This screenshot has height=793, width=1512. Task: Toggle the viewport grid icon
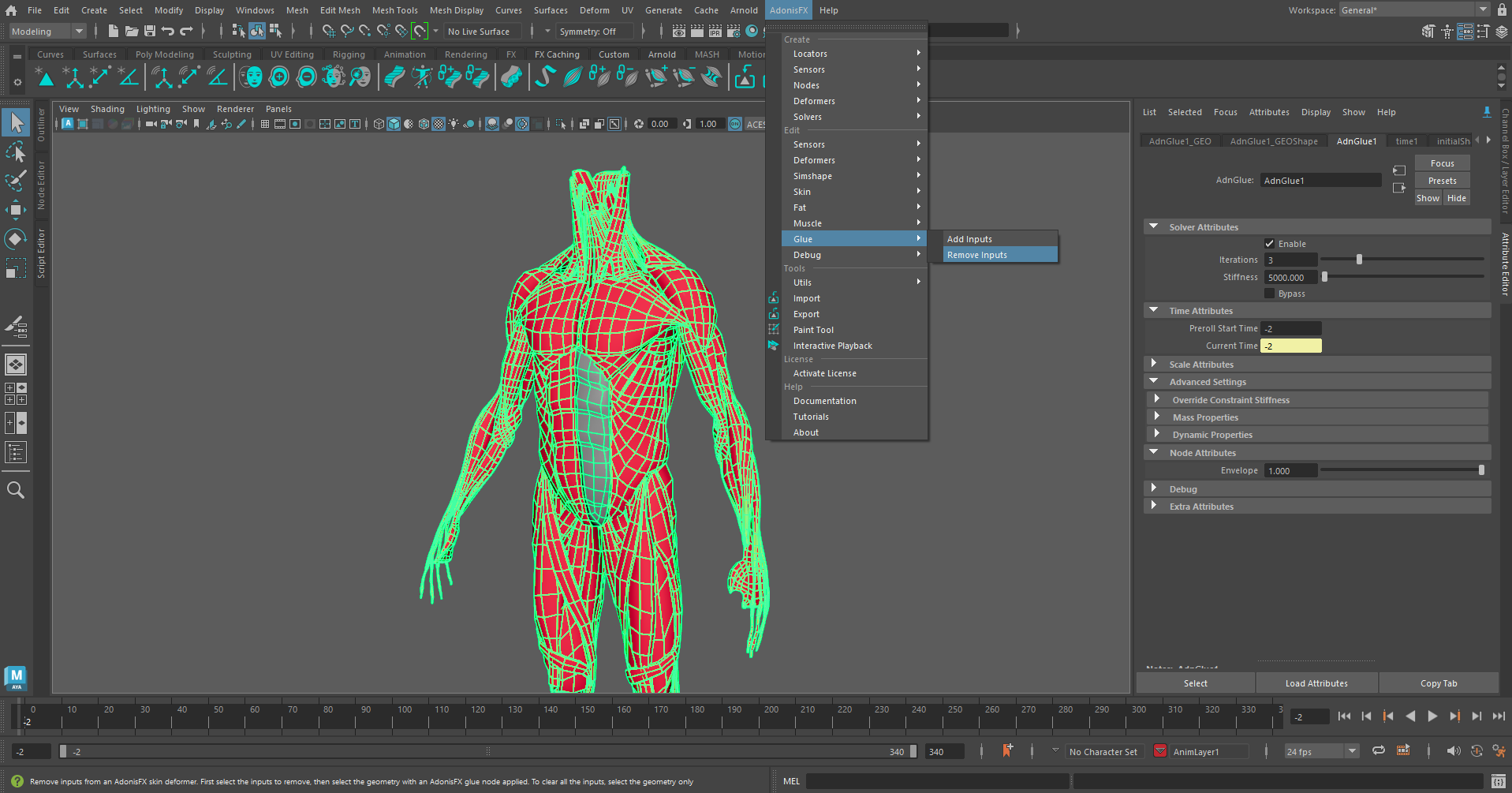click(265, 124)
